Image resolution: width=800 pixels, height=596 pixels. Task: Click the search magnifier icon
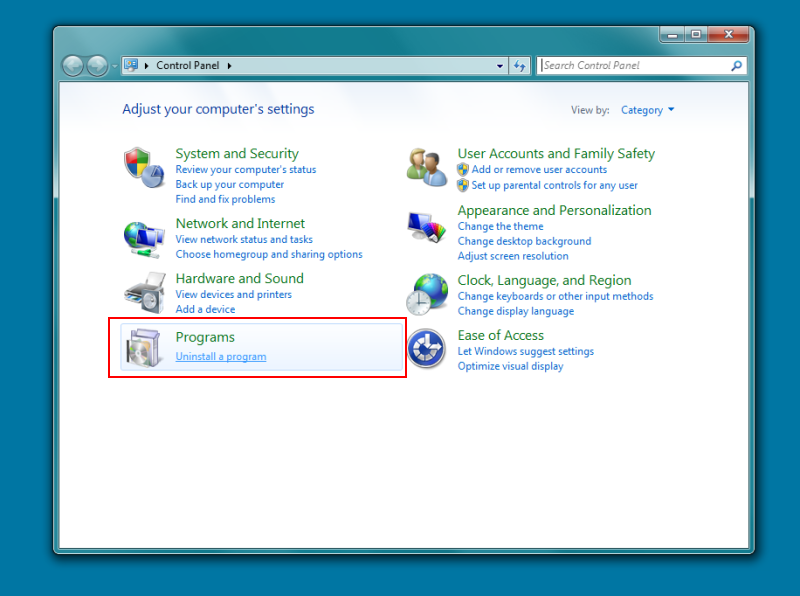[736, 65]
